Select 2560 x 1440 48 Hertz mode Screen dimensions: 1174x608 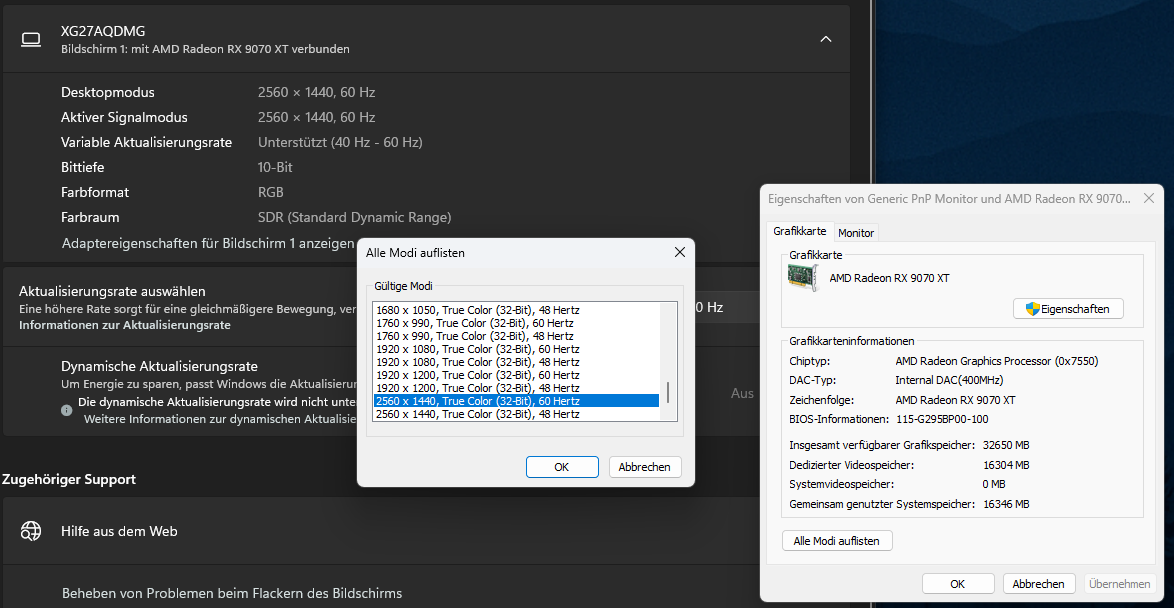(x=516, y=413)
